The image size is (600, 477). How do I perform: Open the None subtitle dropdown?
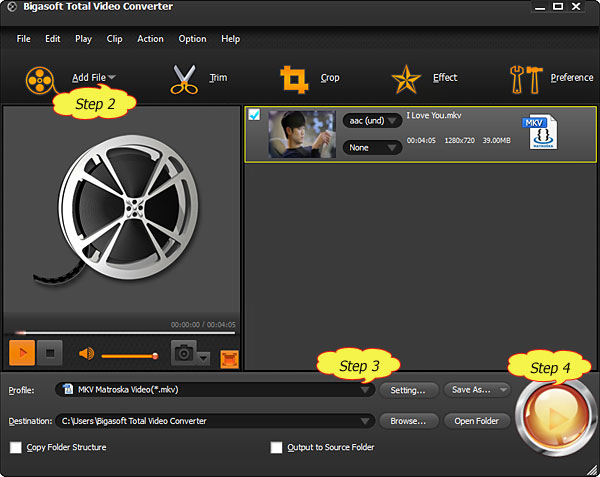(372, 148)
